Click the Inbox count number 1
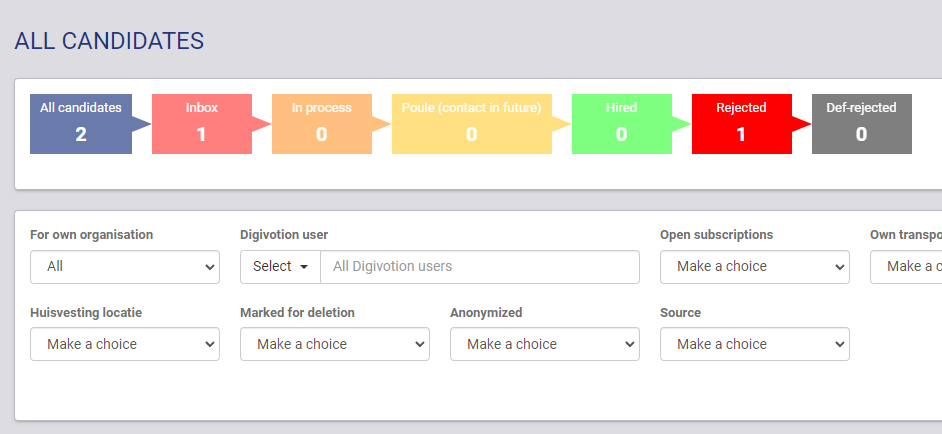Image resolution: width=942 pixels, height=434 pixels. click(x=201, y=134)
